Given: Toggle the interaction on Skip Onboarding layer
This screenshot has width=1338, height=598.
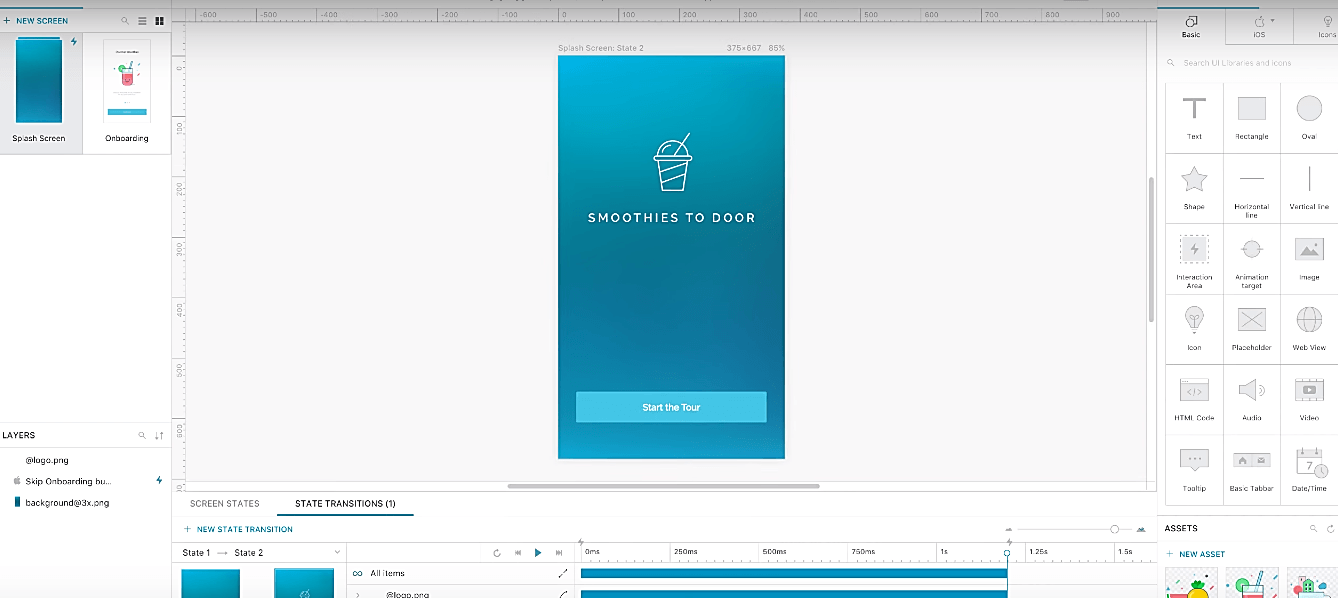Looking at the screenshot, I should pyautogui.click(x=157, y=480).
